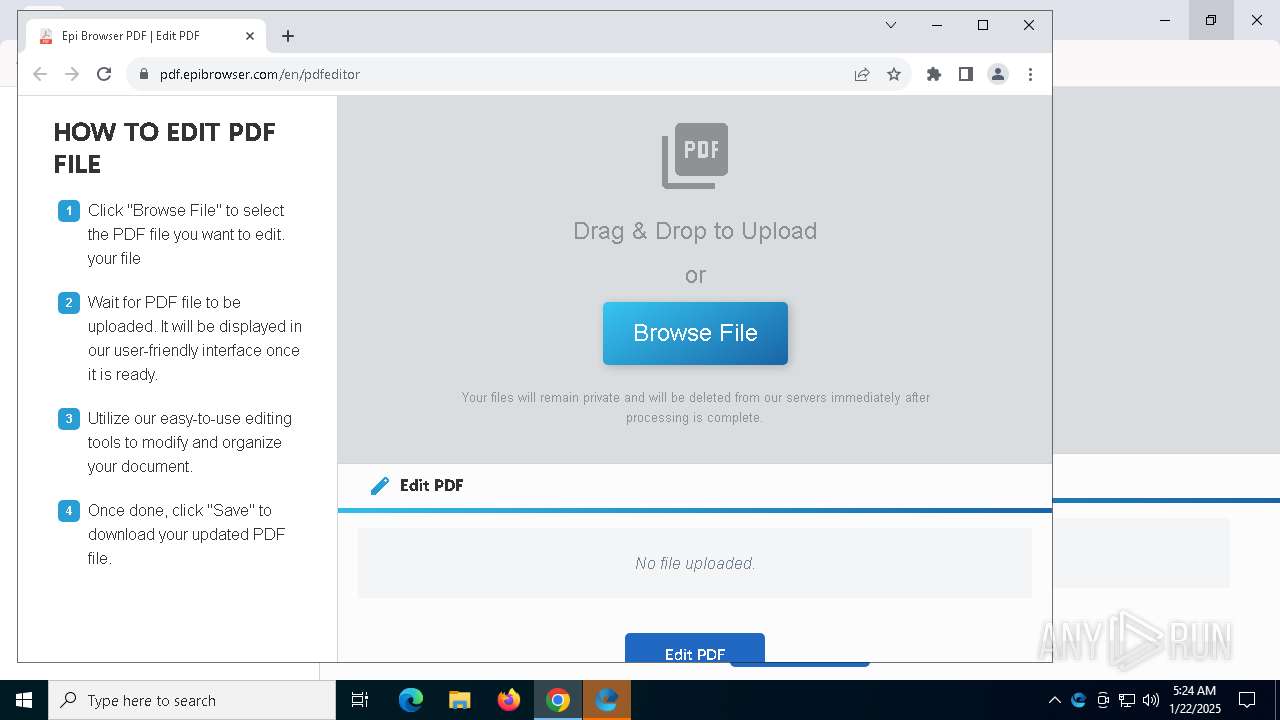This screenshot has height=720, width=1280.
Task: Click the Edit PDF button at the bottom
Action: coord(695,647)
